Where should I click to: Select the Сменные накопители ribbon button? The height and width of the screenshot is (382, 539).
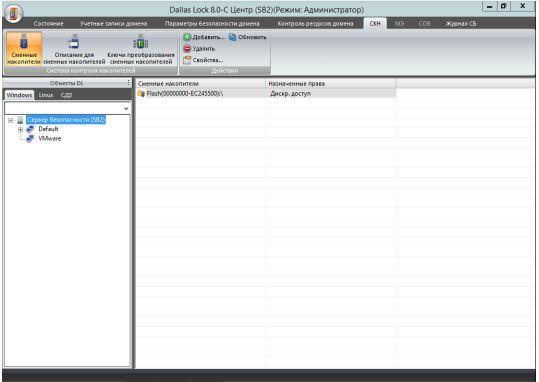(24, 49)
